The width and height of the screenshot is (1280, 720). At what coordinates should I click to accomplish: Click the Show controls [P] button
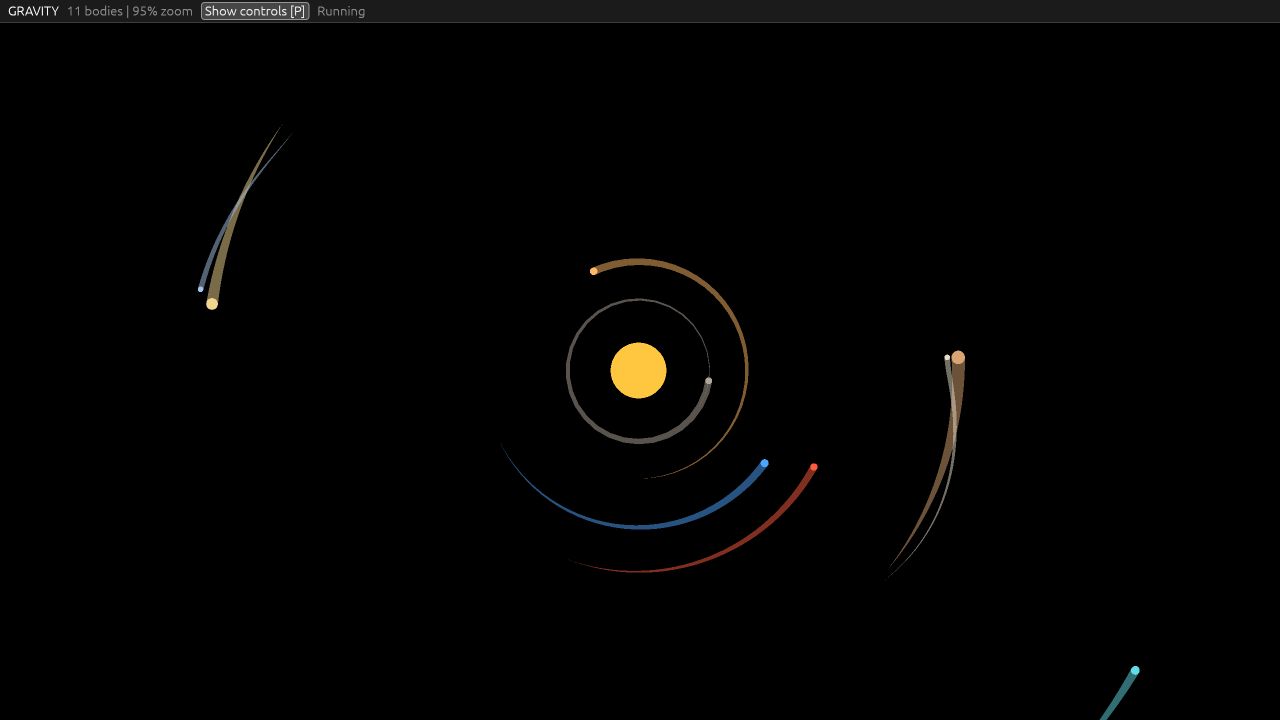pos(255,11)
